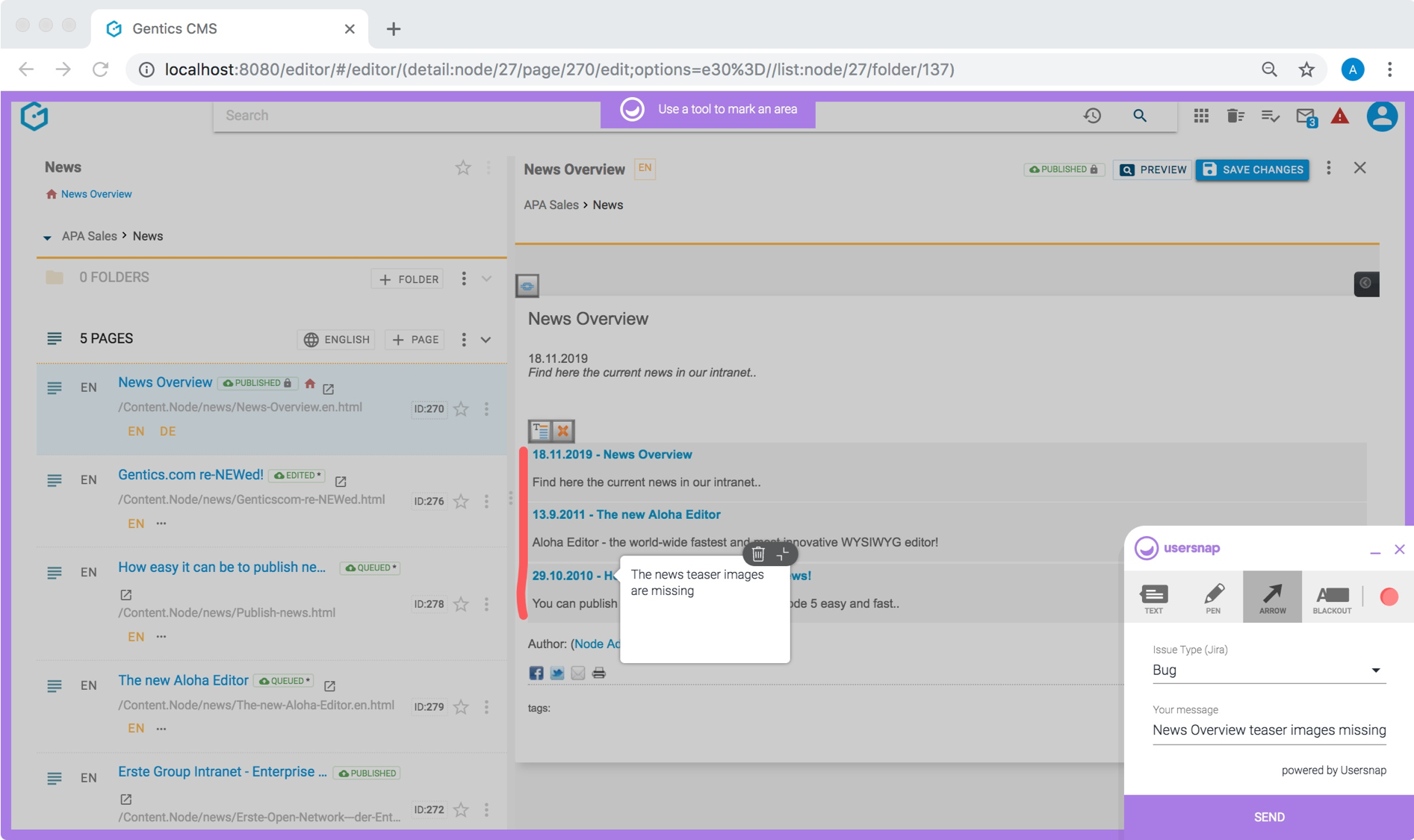Screen dimensions: 1414x840
Task: Open the Gentics.com re-NEWed! page
Action: 190,475
